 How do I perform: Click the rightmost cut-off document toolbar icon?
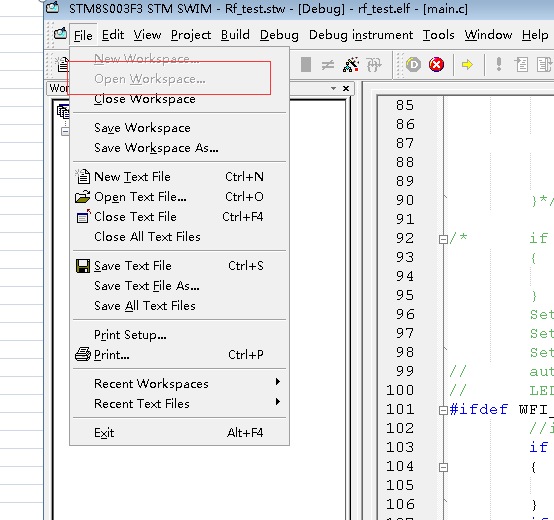tap(544, 65)
